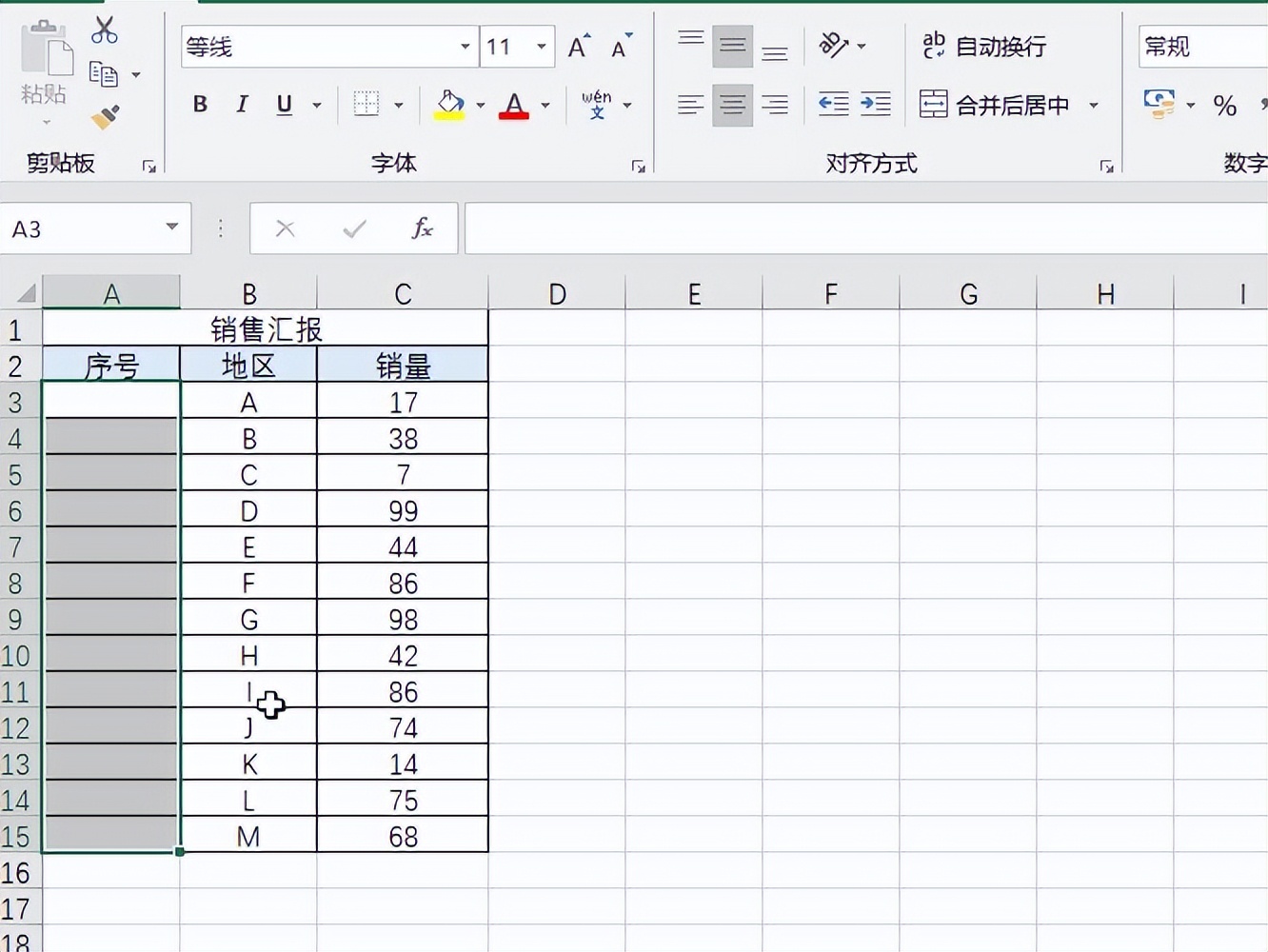Expand the phonetic guide dropdown arrow
Screen dimensions: 1268x952
click(x=627, y=105)
